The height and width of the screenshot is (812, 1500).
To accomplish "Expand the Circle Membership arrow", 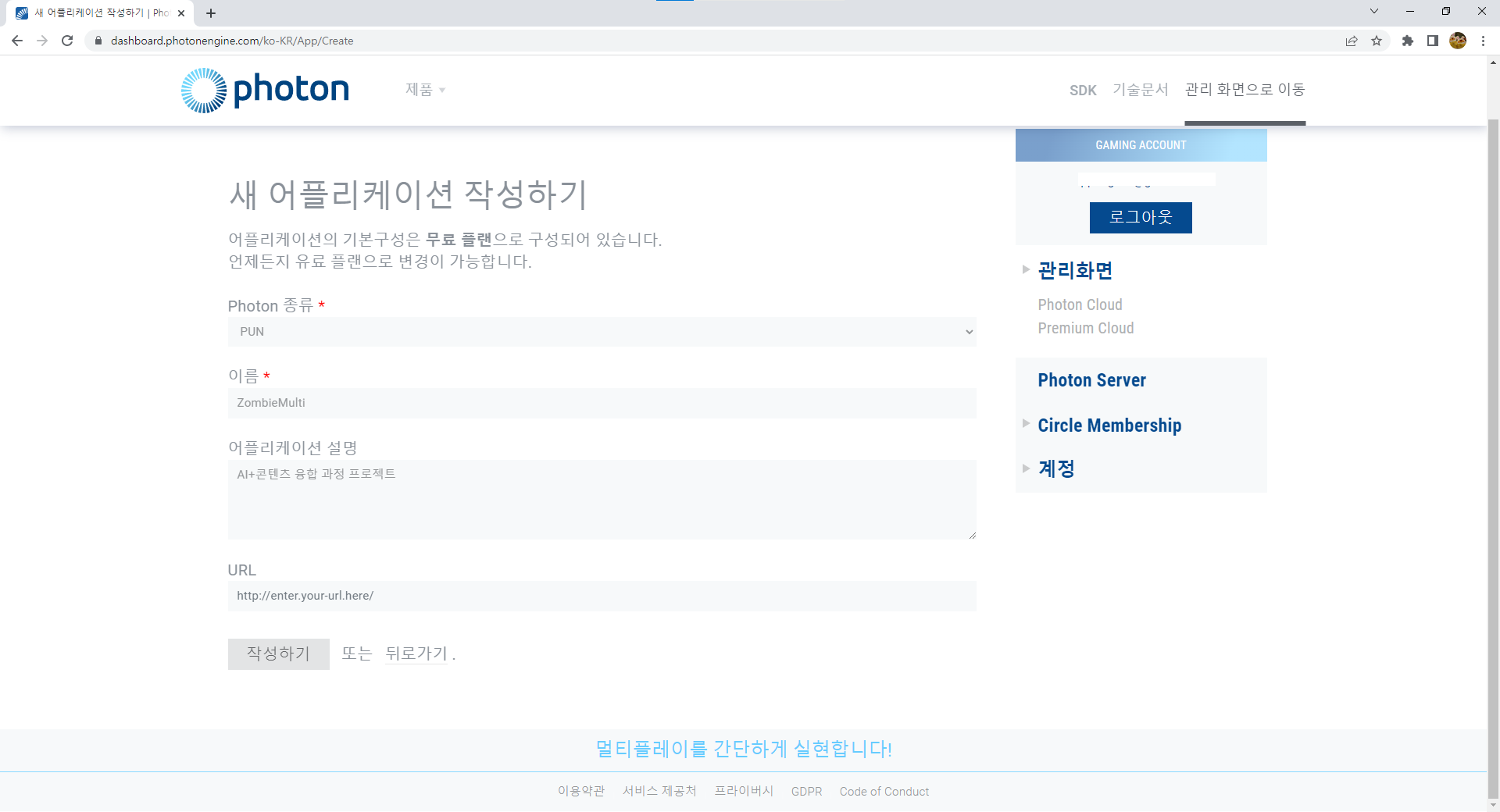I will click(1026, 423).
